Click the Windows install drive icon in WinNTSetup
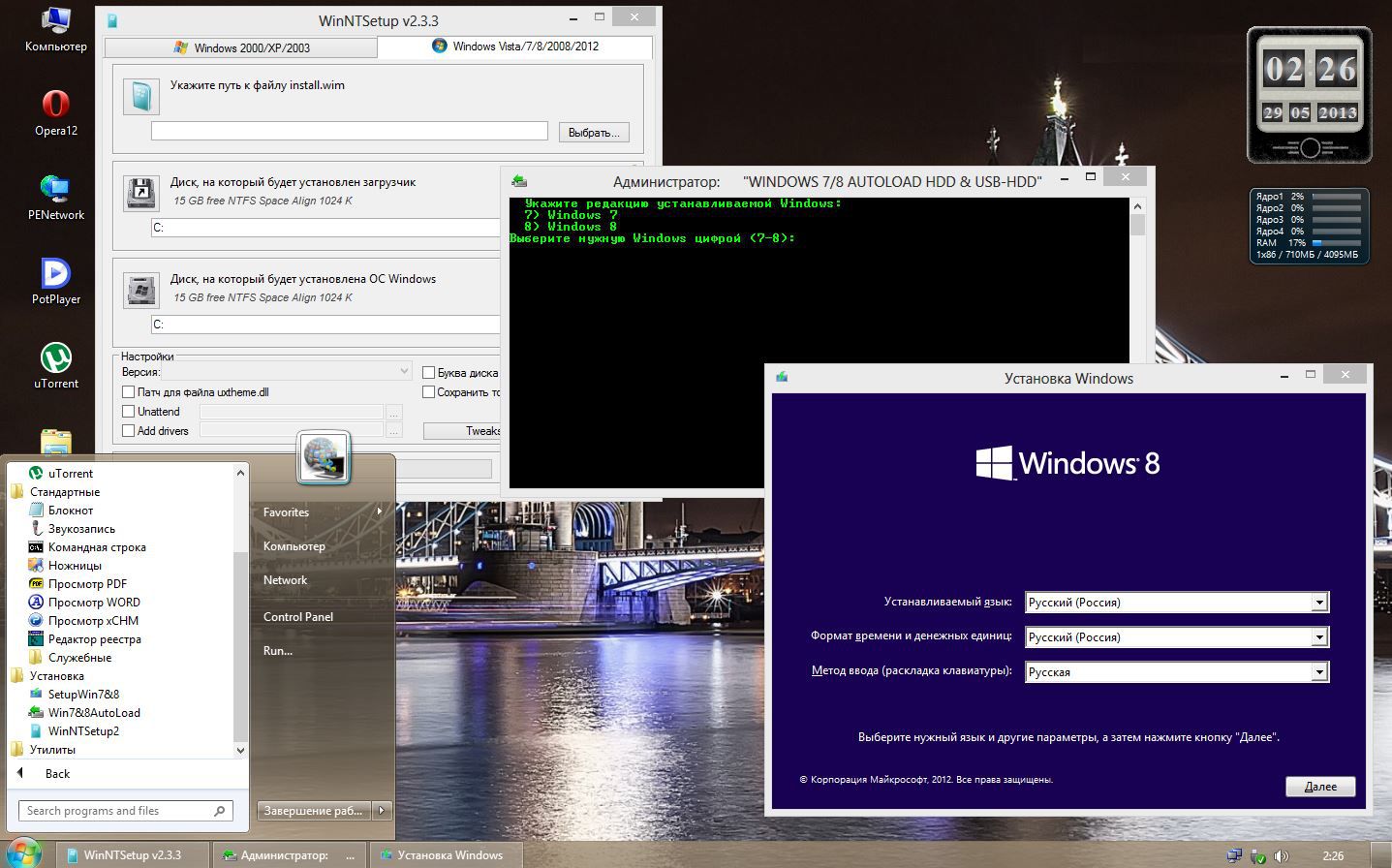Screen dimensions: 1392x868 [141, 290]
